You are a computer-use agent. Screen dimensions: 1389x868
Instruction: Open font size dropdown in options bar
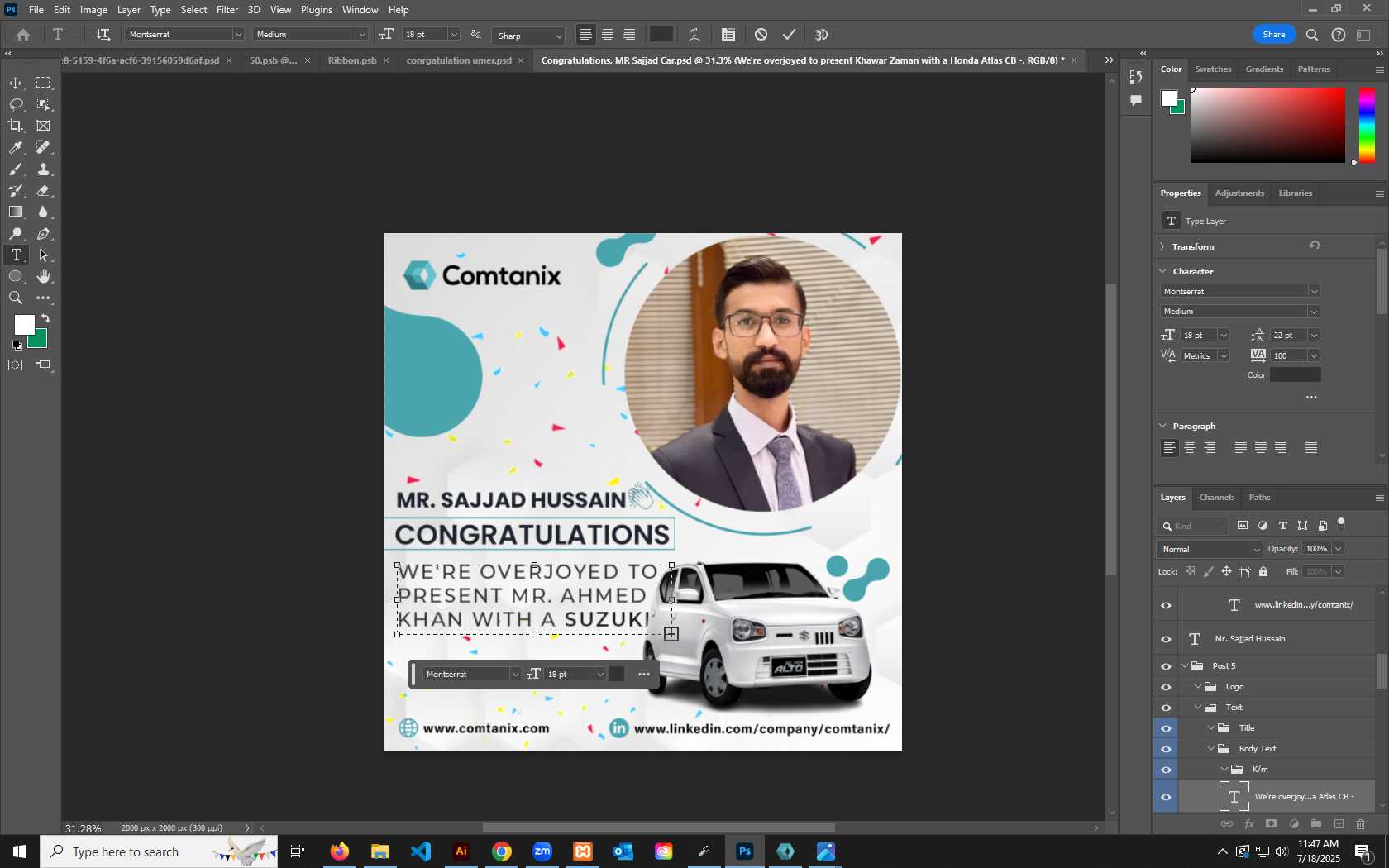point(454,35)
